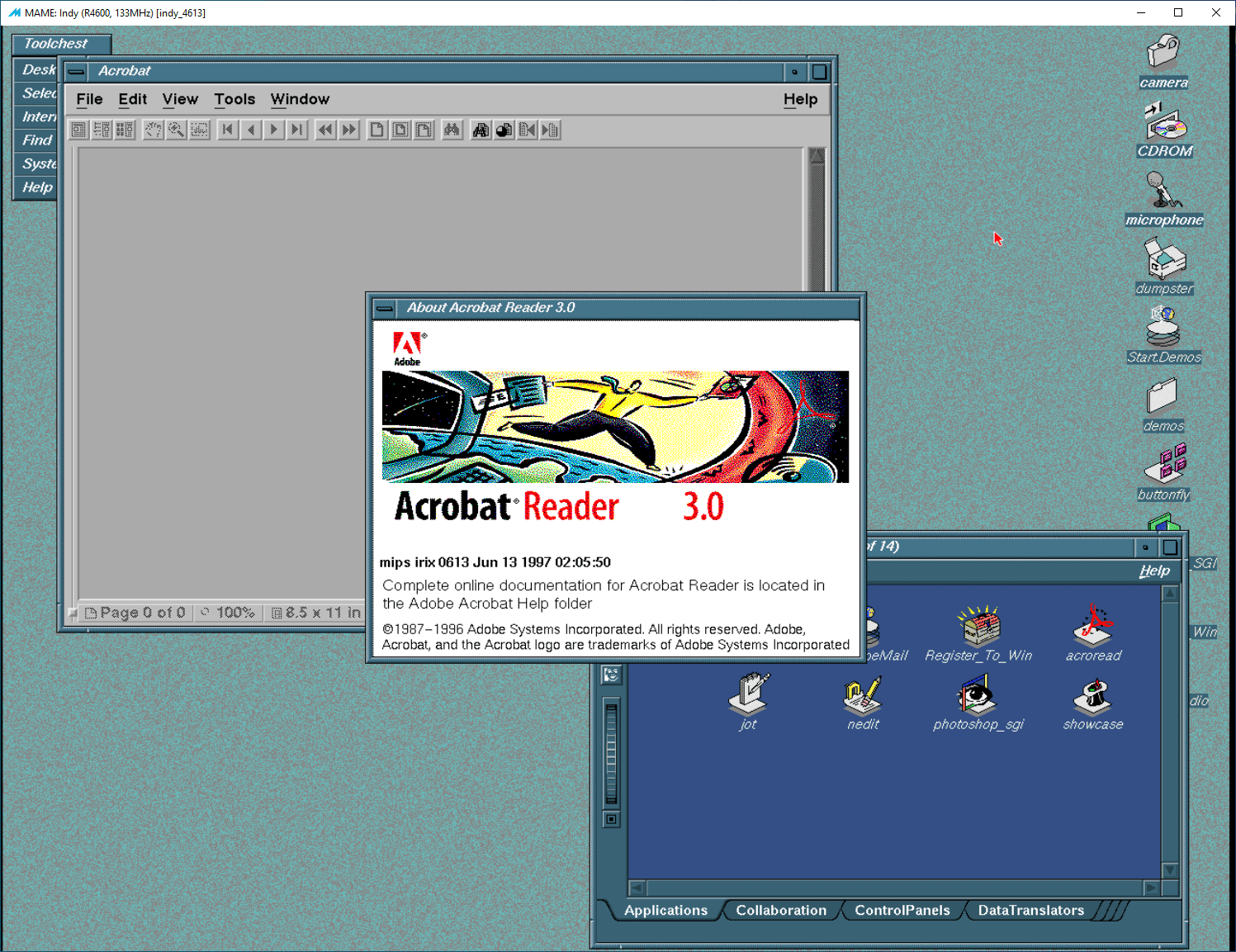The width and height of the screenshot is (1236, 952).
Task: Click the jot notepad icon
Action: pyautogui.click(x=749, y=694)
